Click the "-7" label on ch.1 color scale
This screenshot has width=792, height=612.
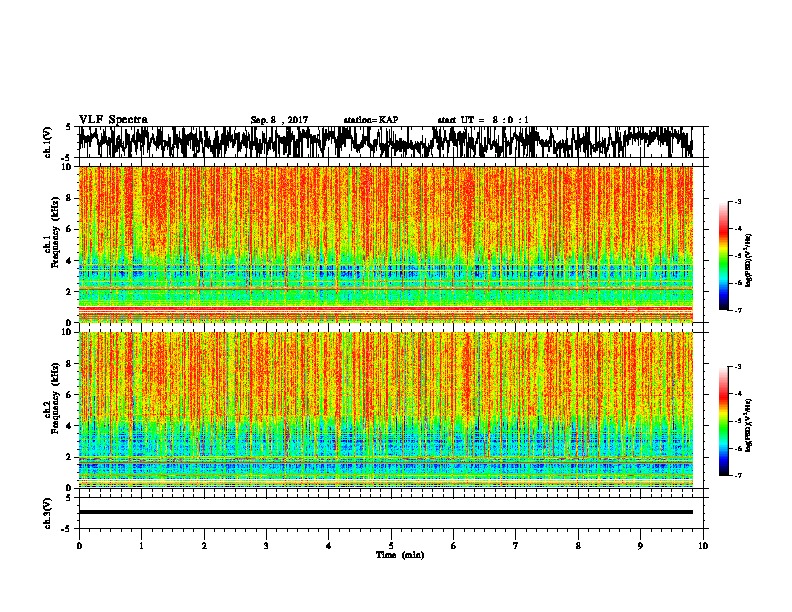[737, 310]
